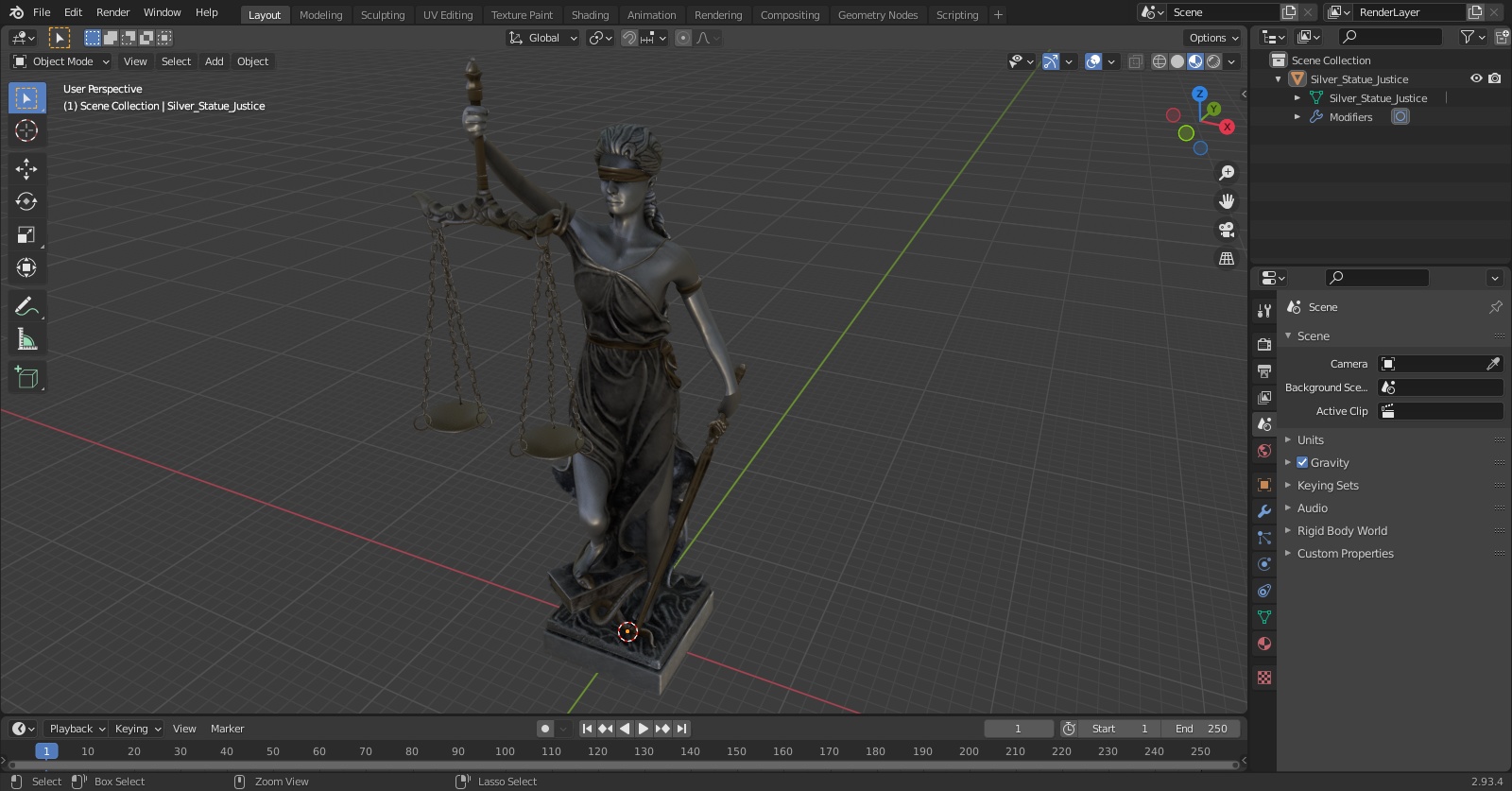Toggle viewport overlays button

coord(1093,61)
